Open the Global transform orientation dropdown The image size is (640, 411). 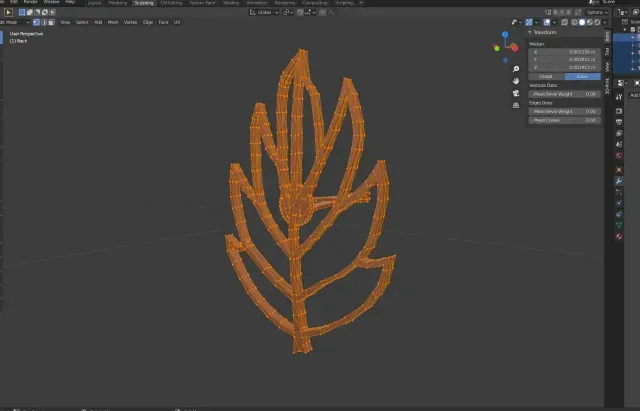[x=264, y=12]
